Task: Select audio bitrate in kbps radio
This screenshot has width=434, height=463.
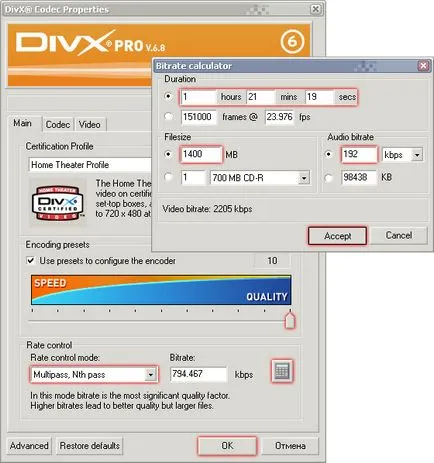Action: [x=329, y=154]
